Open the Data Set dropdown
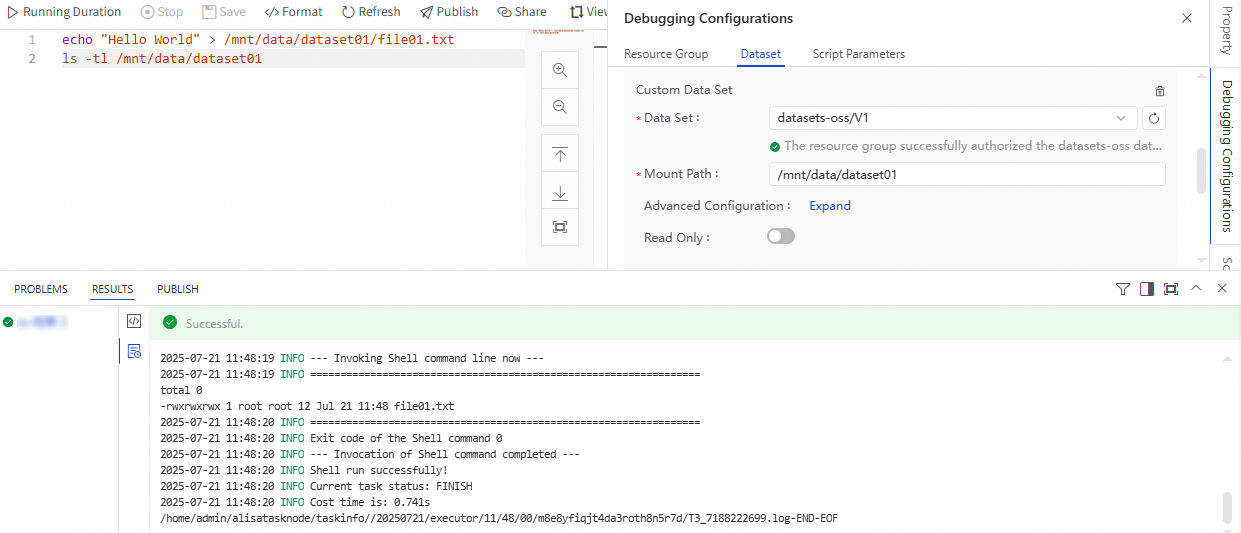1241x533 pixels. (x=954, y=118)
